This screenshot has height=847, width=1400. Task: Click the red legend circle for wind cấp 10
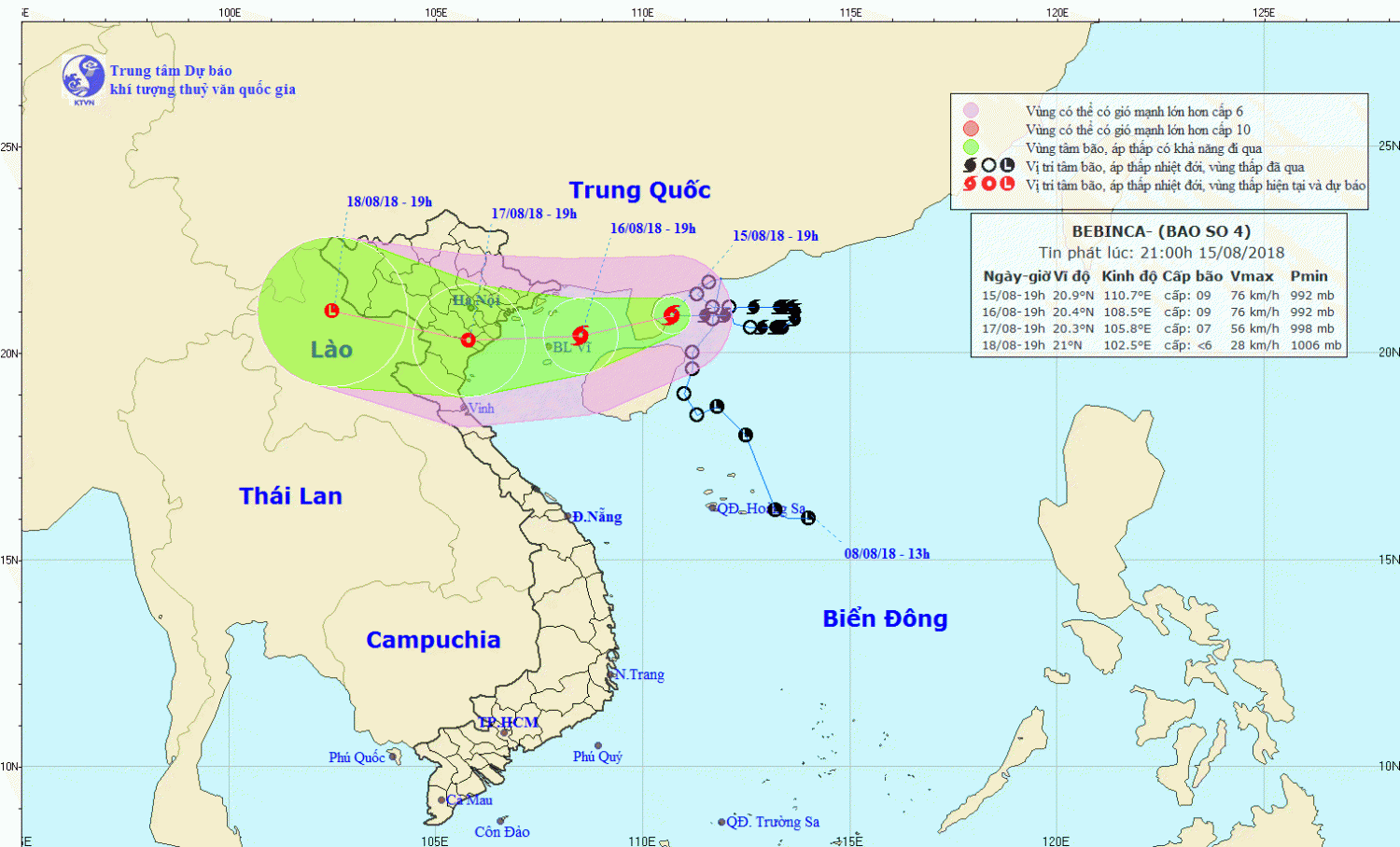(x=971, y=129)
